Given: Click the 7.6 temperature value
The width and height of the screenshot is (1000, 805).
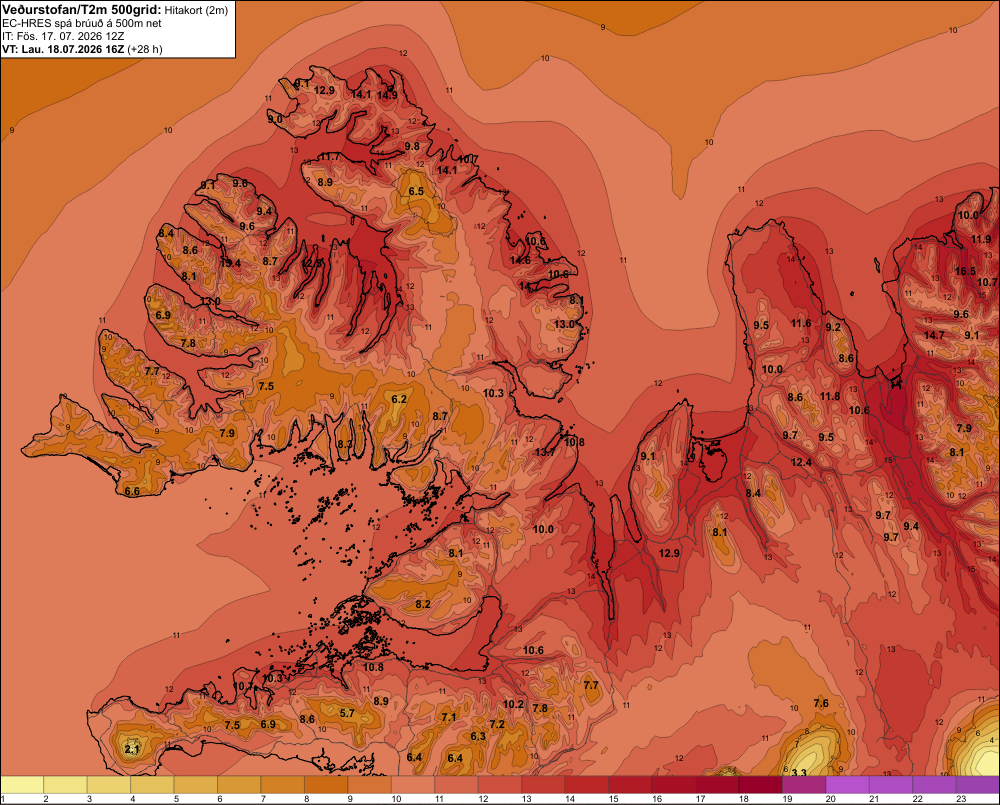Looking at the screenshot, I should tap(821, 703).
